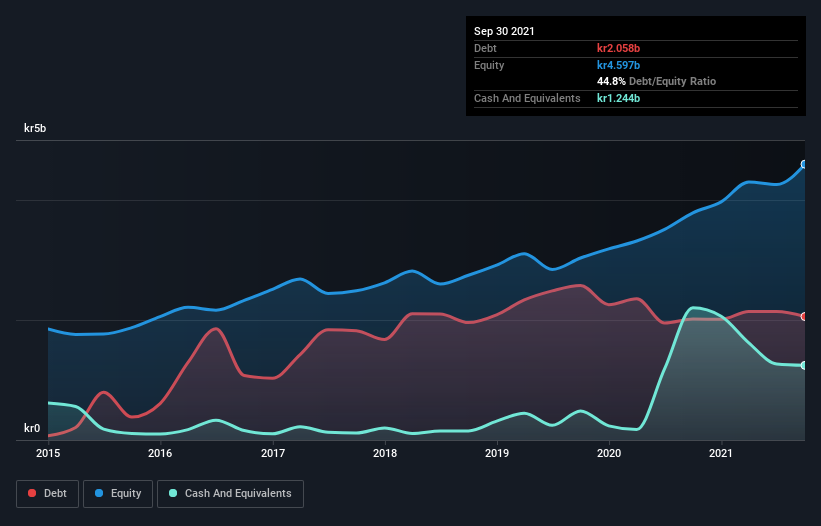
Task: Click the 44.8% Debt/Equity Ratio text
Action: (x=657, y=82)
